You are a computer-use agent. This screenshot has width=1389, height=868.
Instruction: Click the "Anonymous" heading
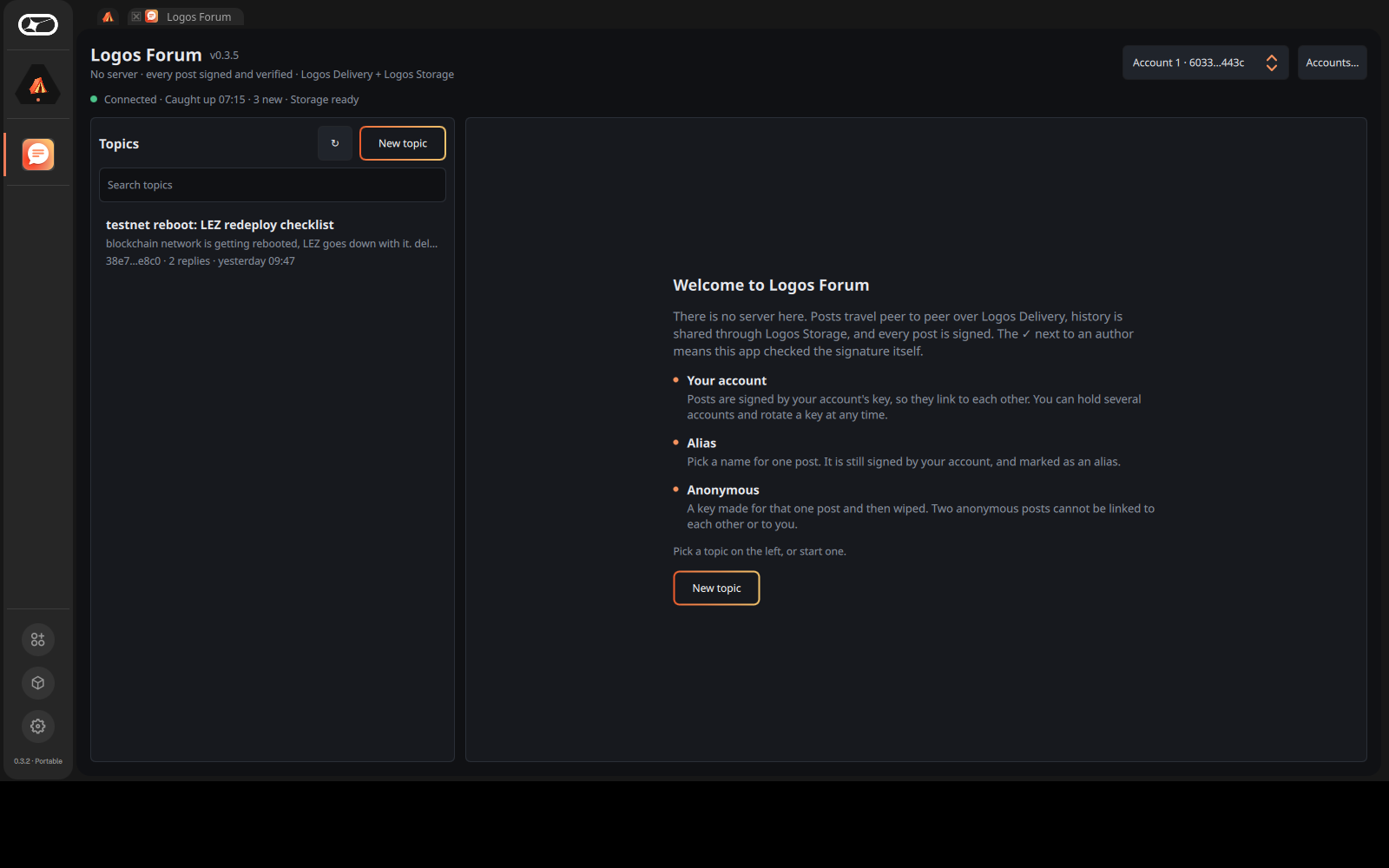(x=723, y=490)
